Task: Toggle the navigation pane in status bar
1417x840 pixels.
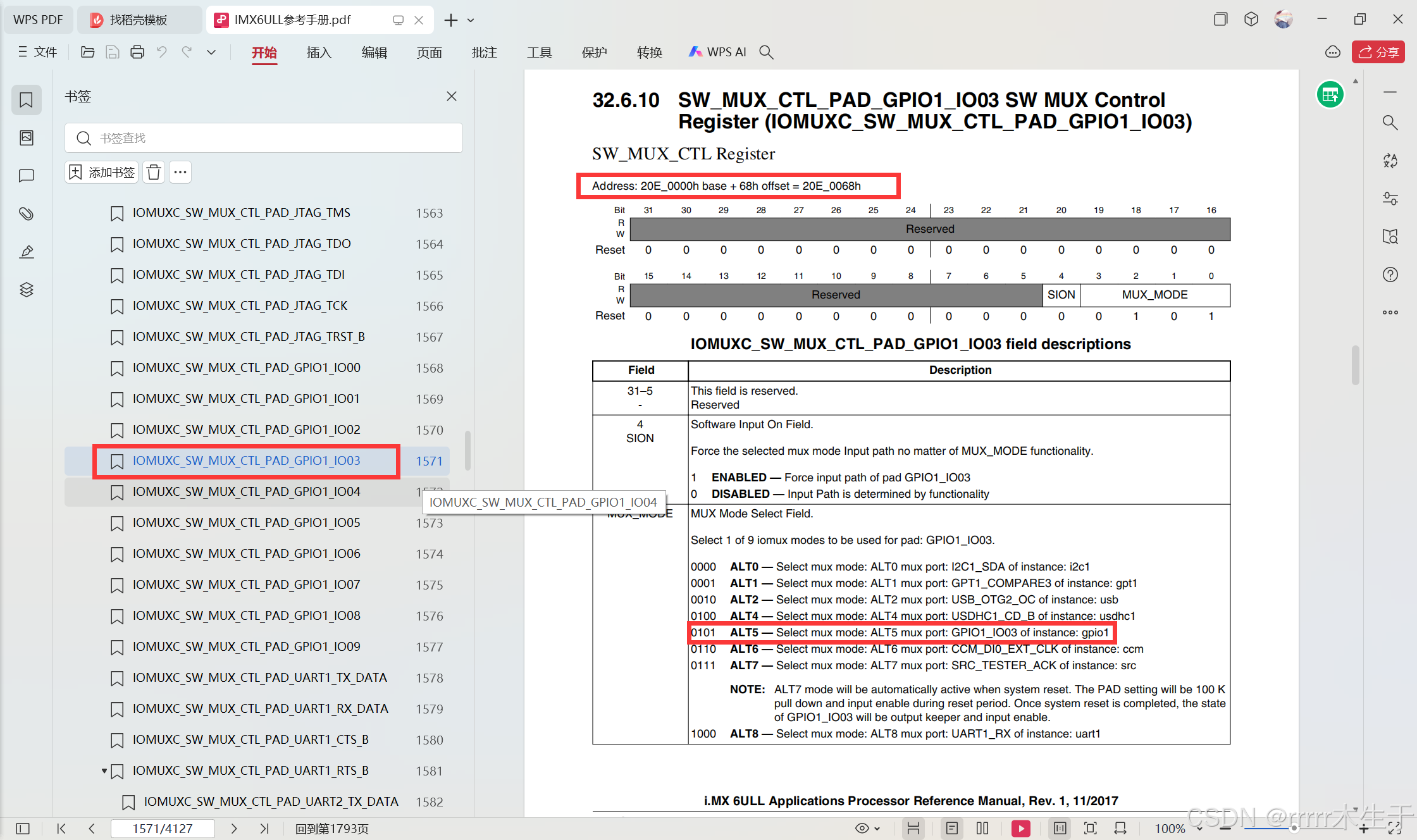Action: [x=23, y=828]
